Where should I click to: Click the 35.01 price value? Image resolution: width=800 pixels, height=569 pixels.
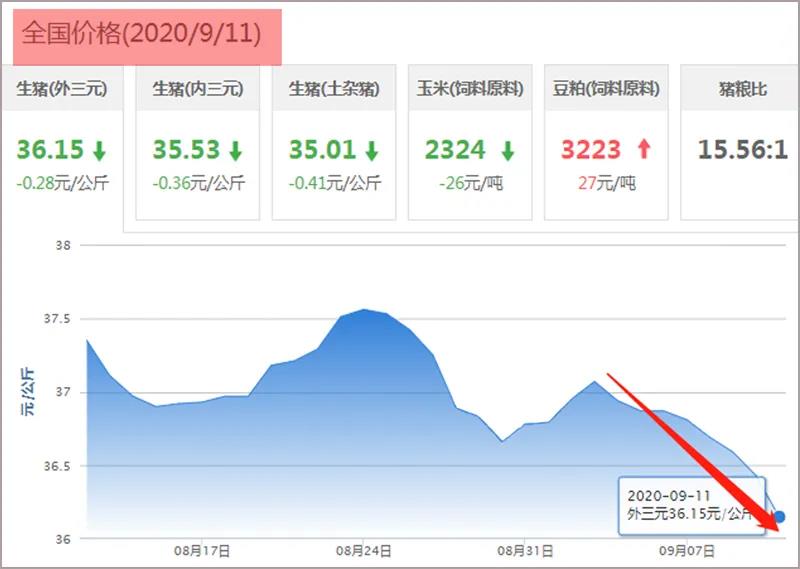pyautogui.click(x=322, y=150)
